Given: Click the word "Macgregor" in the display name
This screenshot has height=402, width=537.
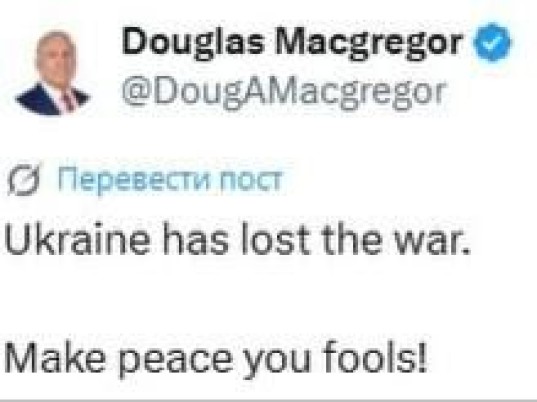Looking at the screenshot, I should [370, 43].
